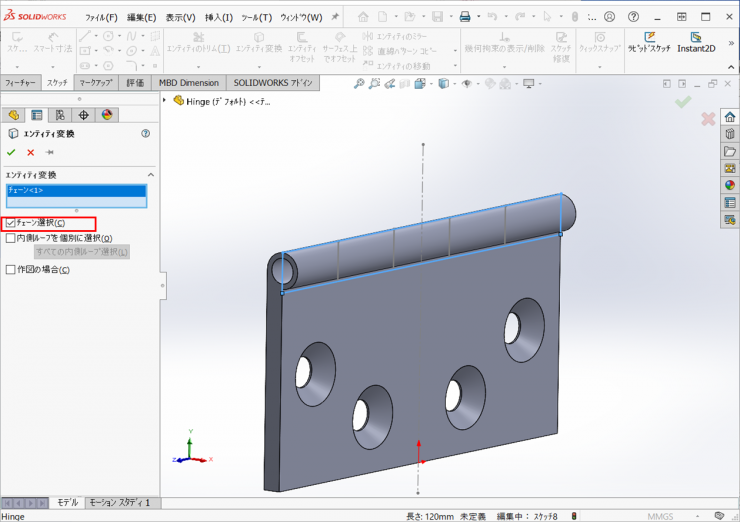740x522 pixels.
Task: Click the green checkmark OK in the property panel
Action: click(x=11, y=152)
